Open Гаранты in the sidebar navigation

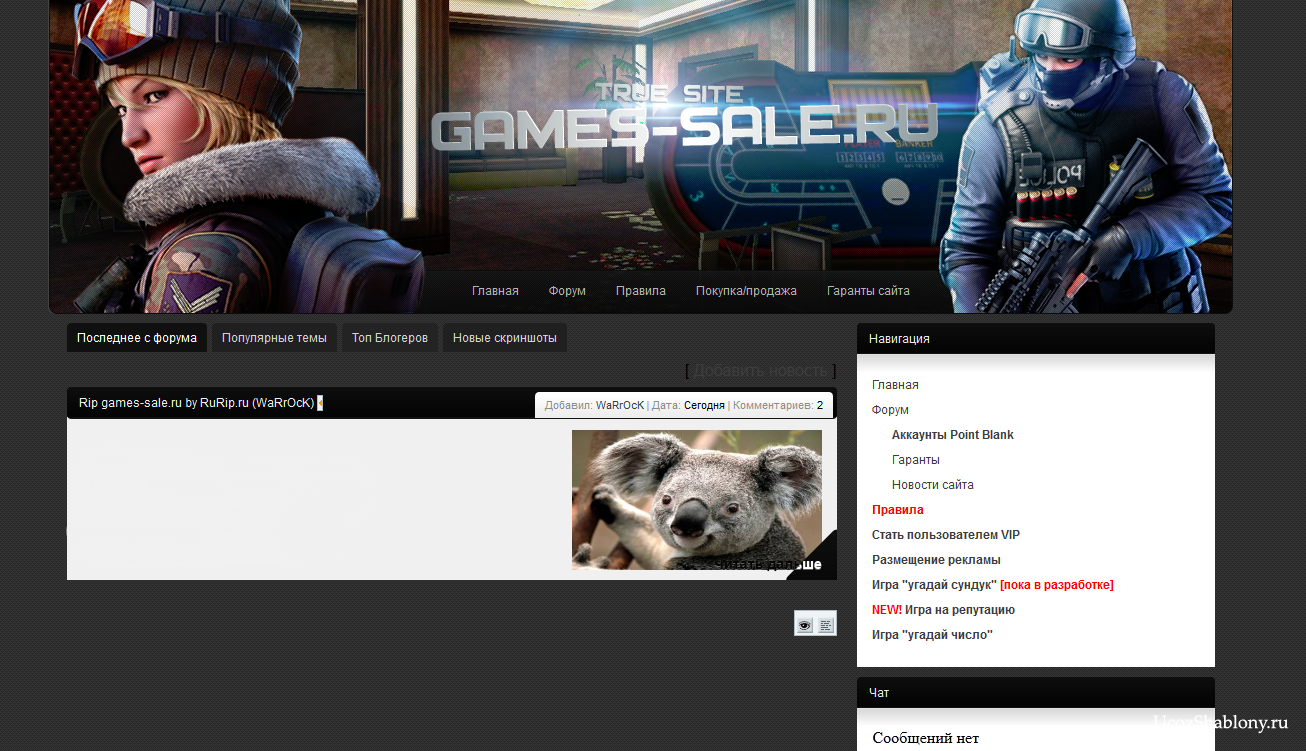click(916, 460)
